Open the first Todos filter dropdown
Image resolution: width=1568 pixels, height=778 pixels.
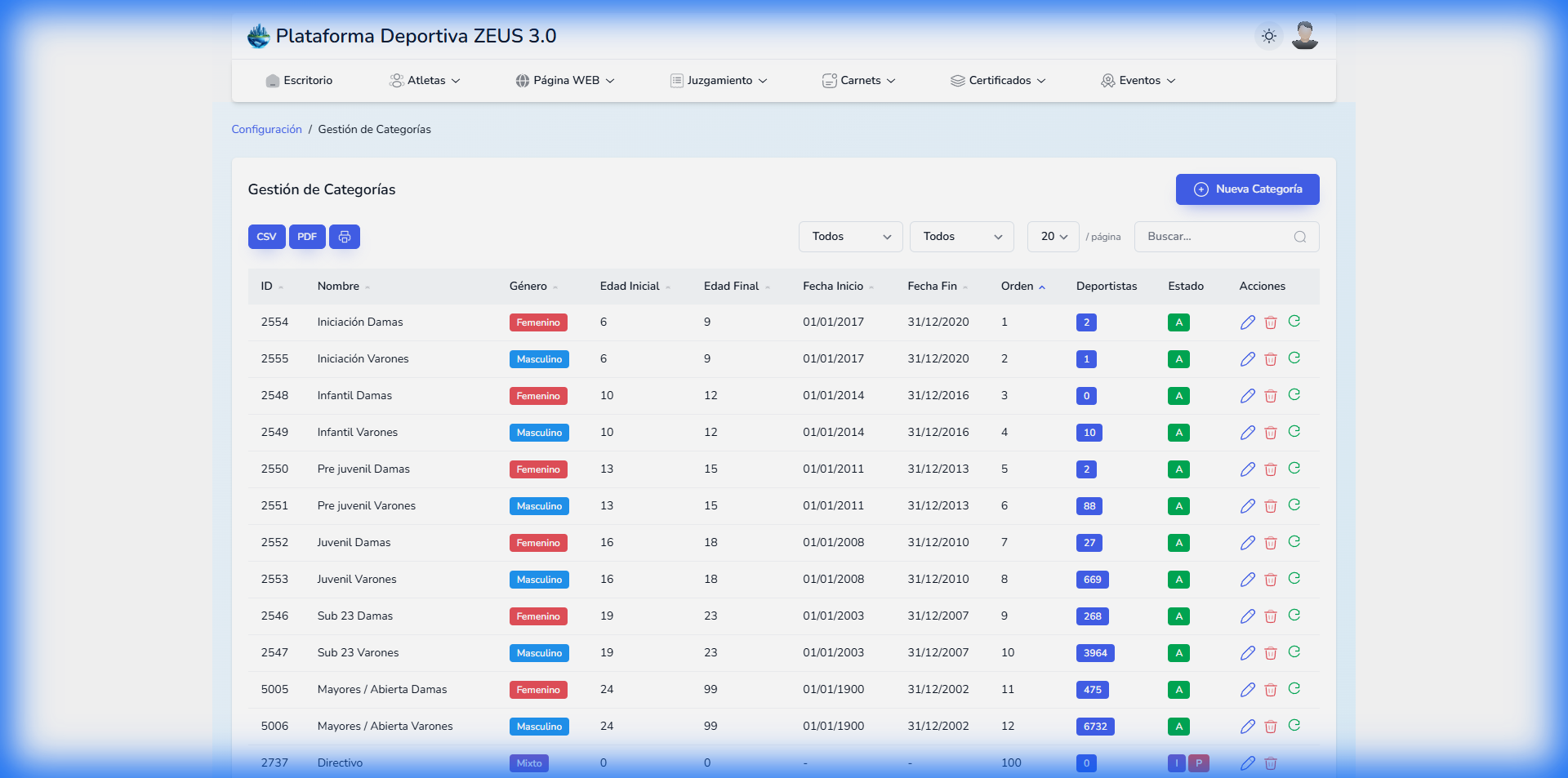850,237
